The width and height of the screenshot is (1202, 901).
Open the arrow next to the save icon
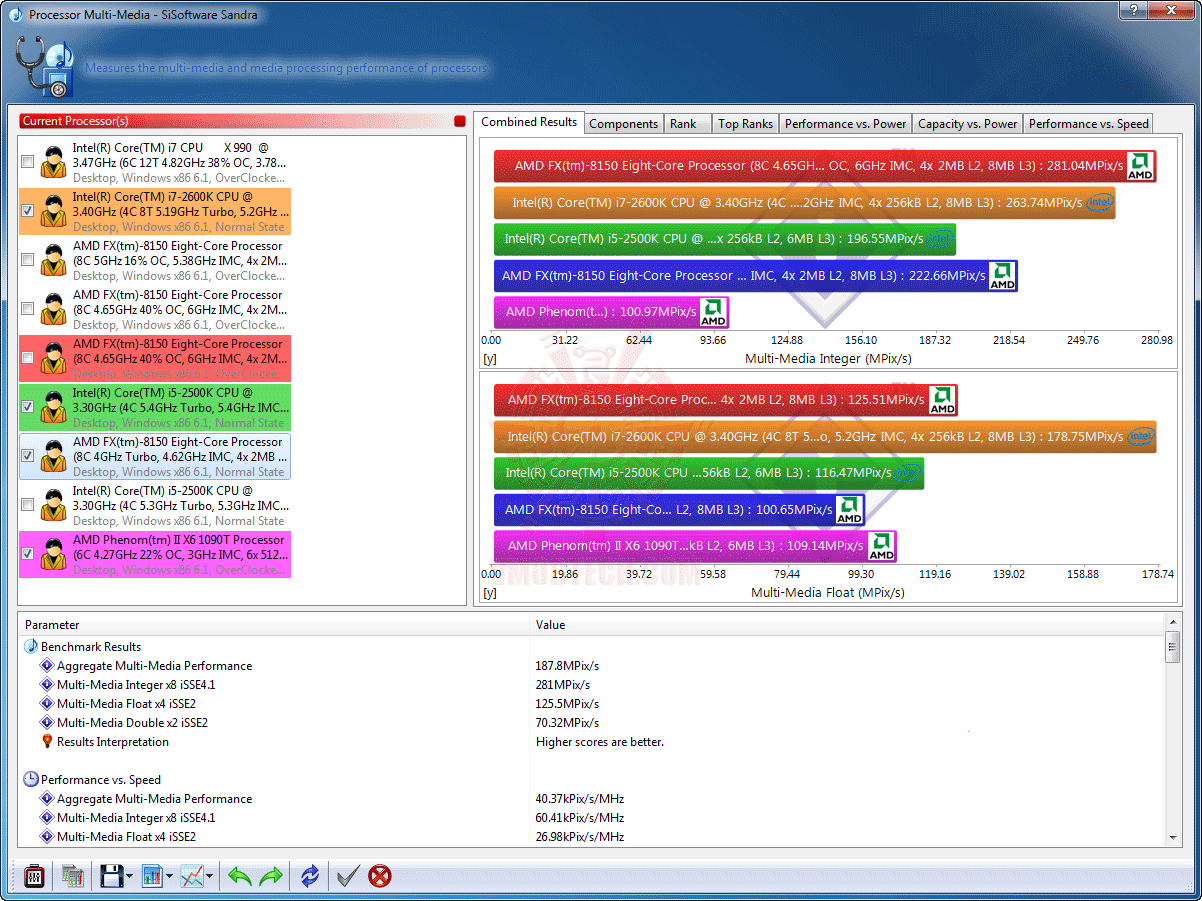point(130,878)
